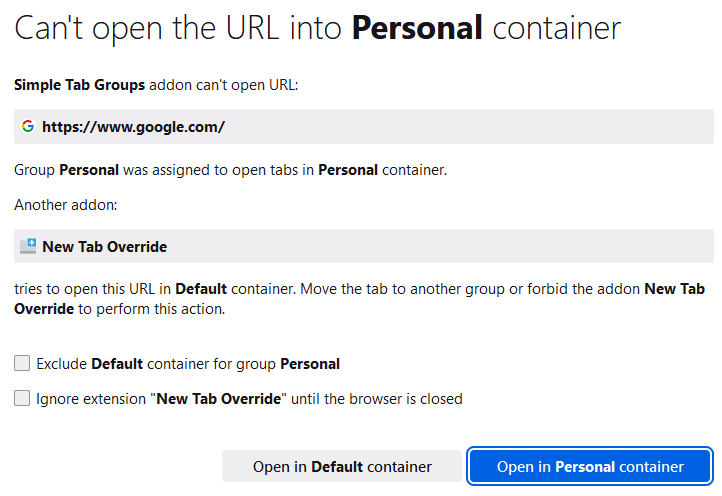Click the "Group Personal was assigned" sentence
The height and width of the screenshot is (496, 722).
[x=230, y=170]
